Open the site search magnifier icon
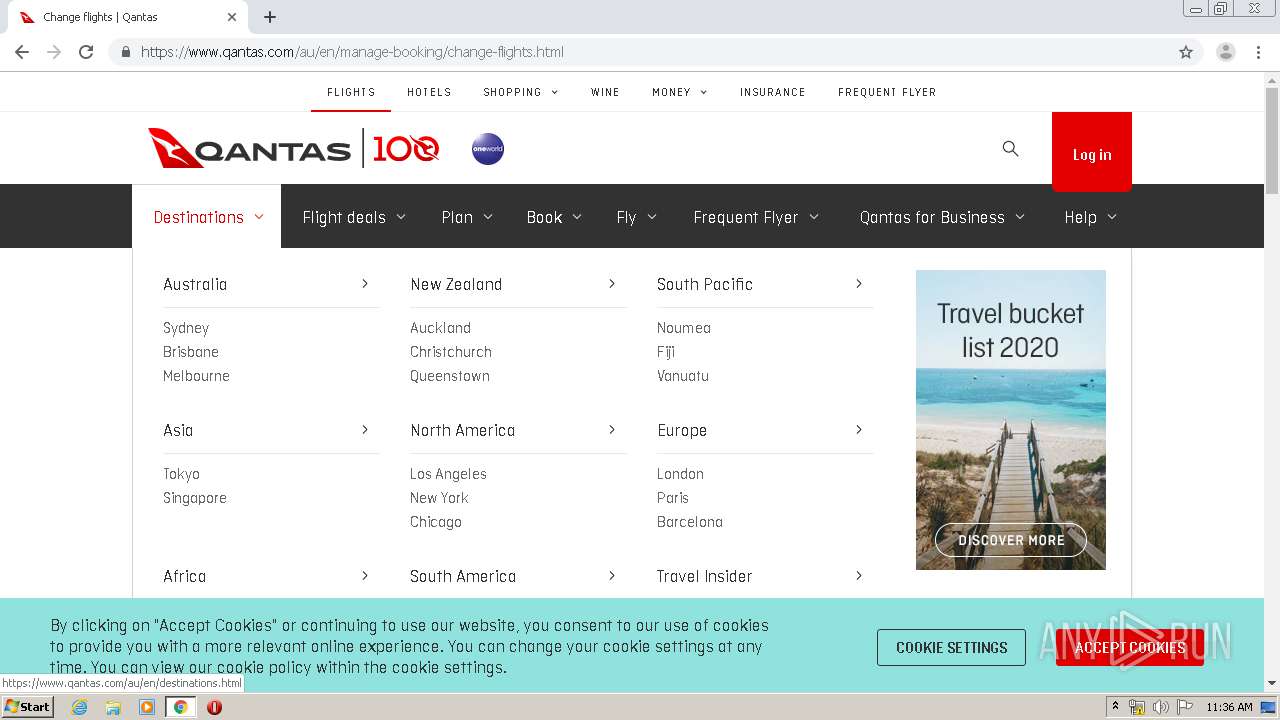This screenshot has height=720, width=1280. click(1010, 149)
